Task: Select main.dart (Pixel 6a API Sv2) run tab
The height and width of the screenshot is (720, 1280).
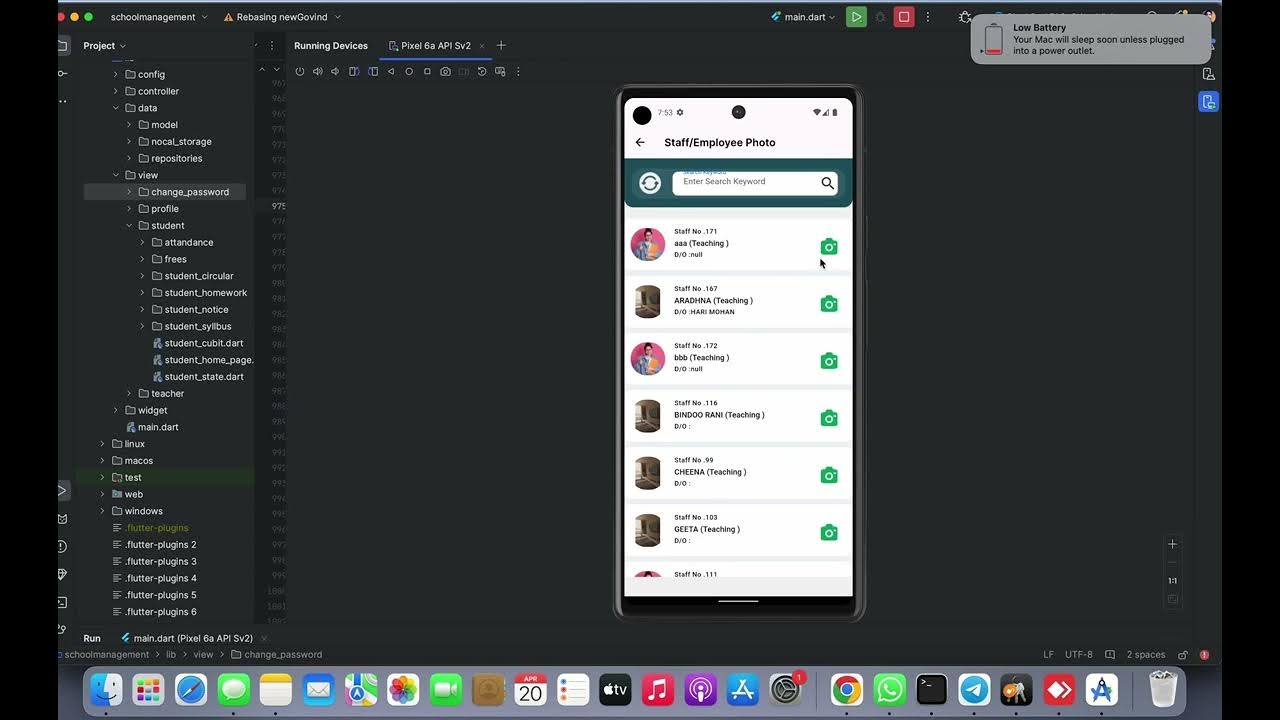Action: 187,638
